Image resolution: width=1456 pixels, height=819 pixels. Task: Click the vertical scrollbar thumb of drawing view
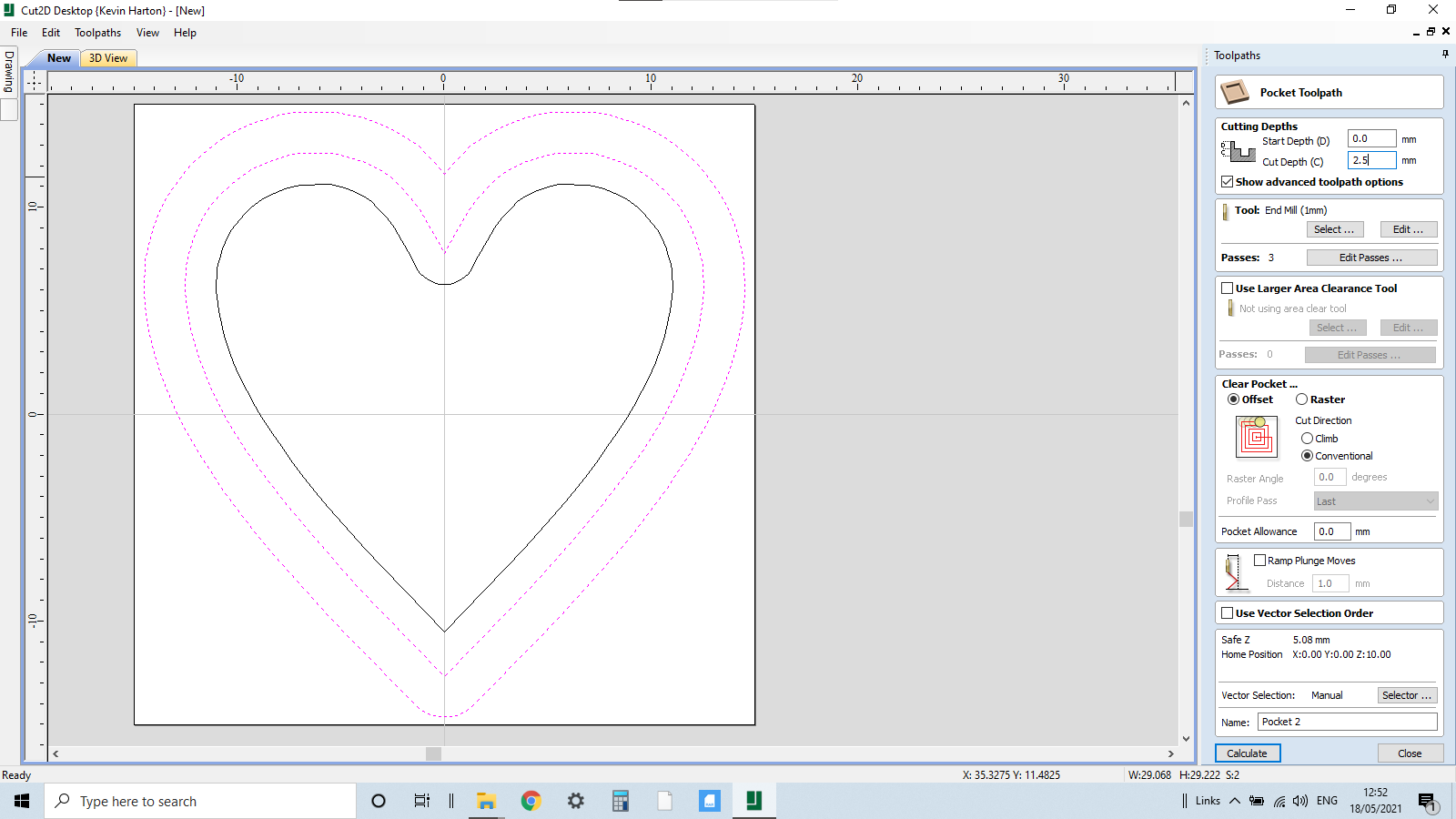(x=1186, y=519)
